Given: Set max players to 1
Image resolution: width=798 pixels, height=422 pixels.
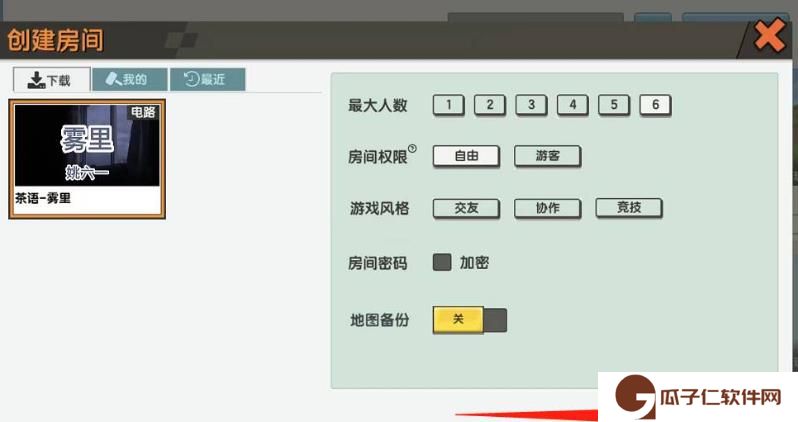Looking at the screenshot, I should pos(448,105).
